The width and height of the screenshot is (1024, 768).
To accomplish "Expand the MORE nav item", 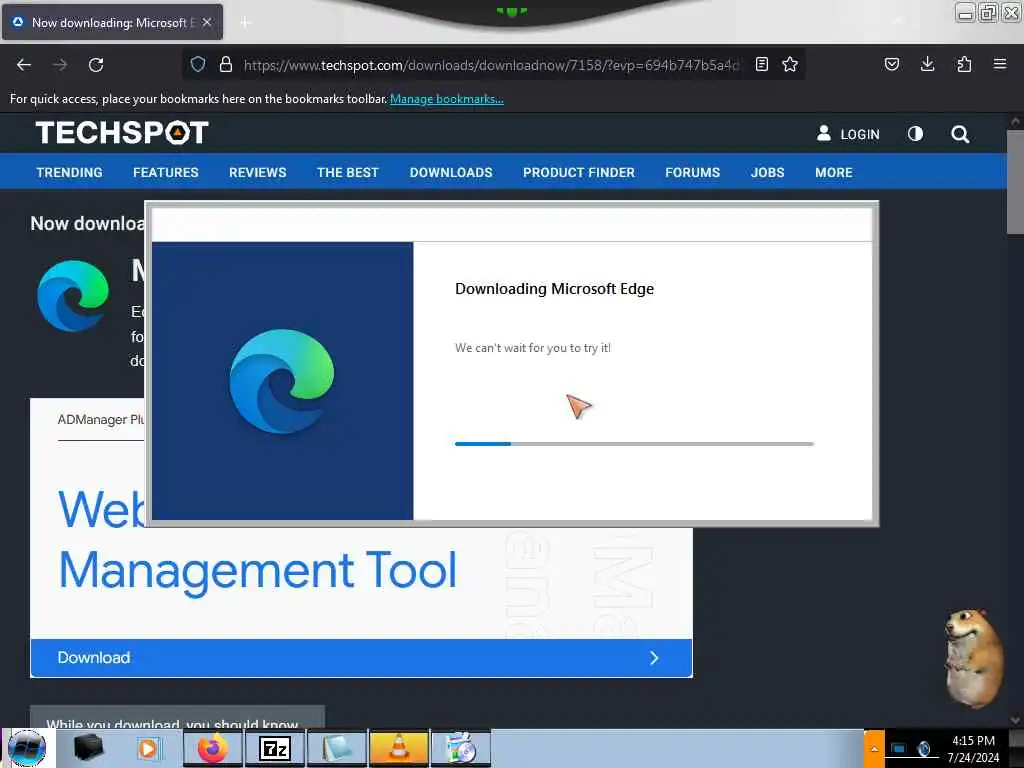I will tap(834, 172).
